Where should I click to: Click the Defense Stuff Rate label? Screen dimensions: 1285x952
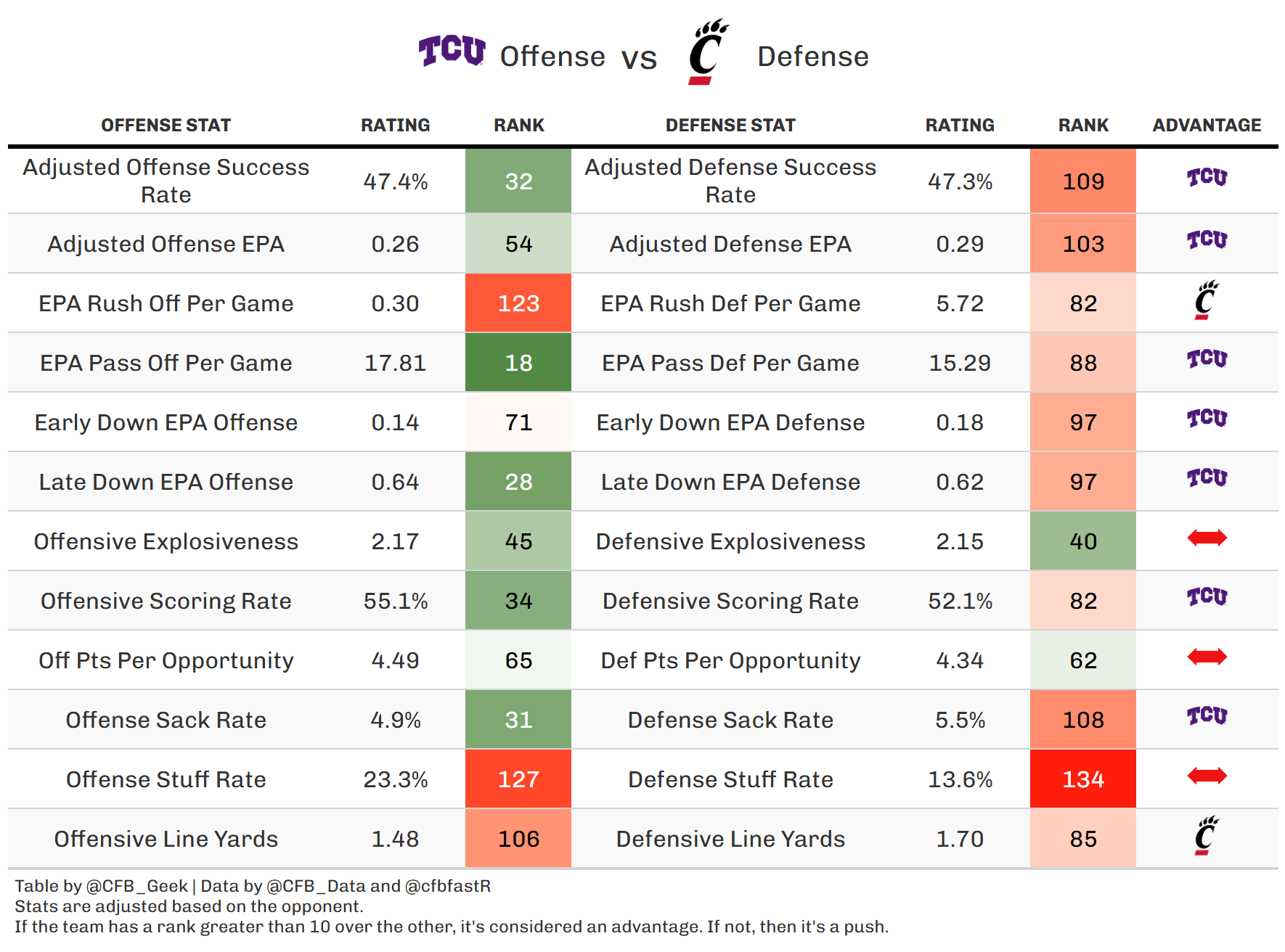tap(730, 779)
